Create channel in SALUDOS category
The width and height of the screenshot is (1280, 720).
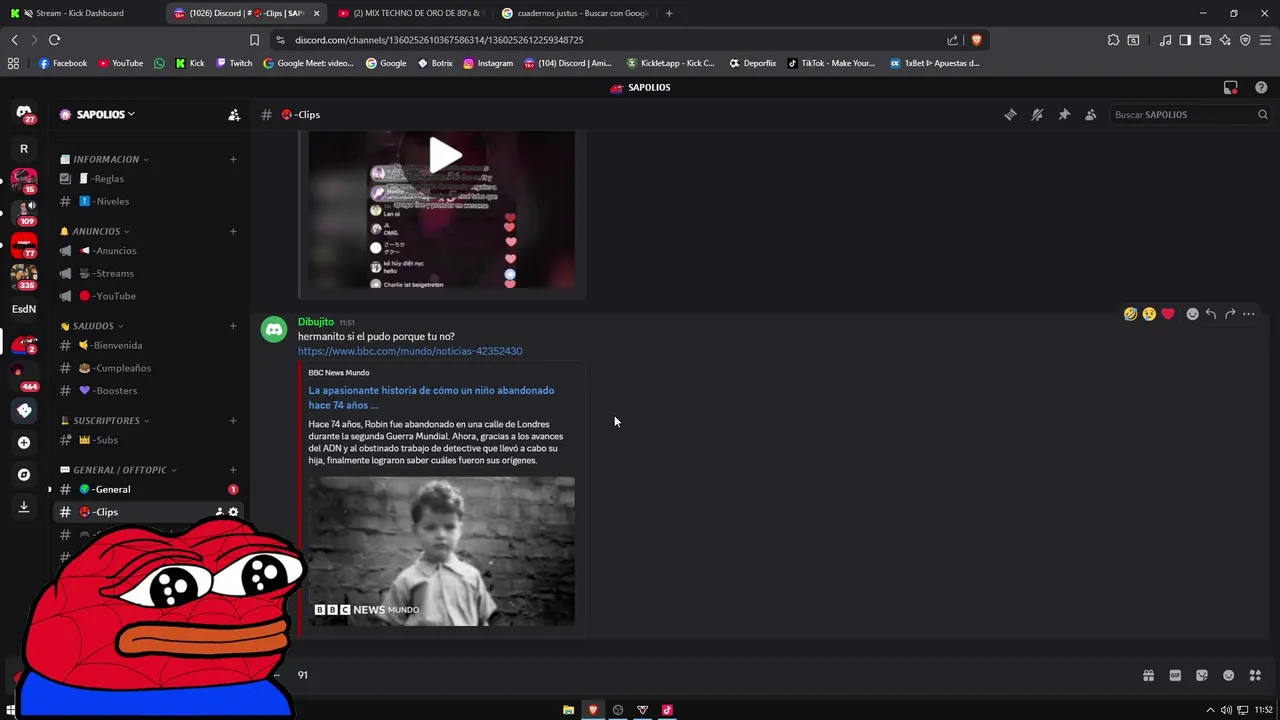click(x=233, y=326)
